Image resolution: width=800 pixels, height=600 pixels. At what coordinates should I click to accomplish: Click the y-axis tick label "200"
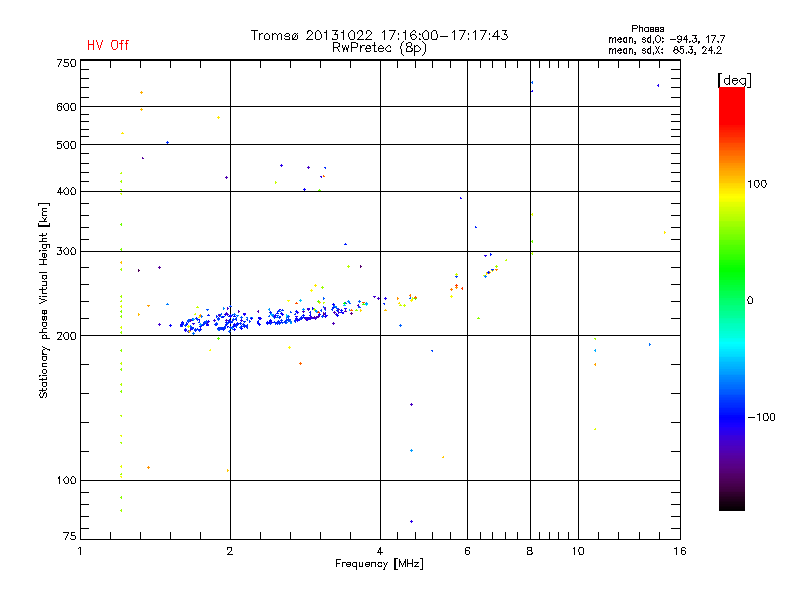pyautogui.click(x=66, y=336)
